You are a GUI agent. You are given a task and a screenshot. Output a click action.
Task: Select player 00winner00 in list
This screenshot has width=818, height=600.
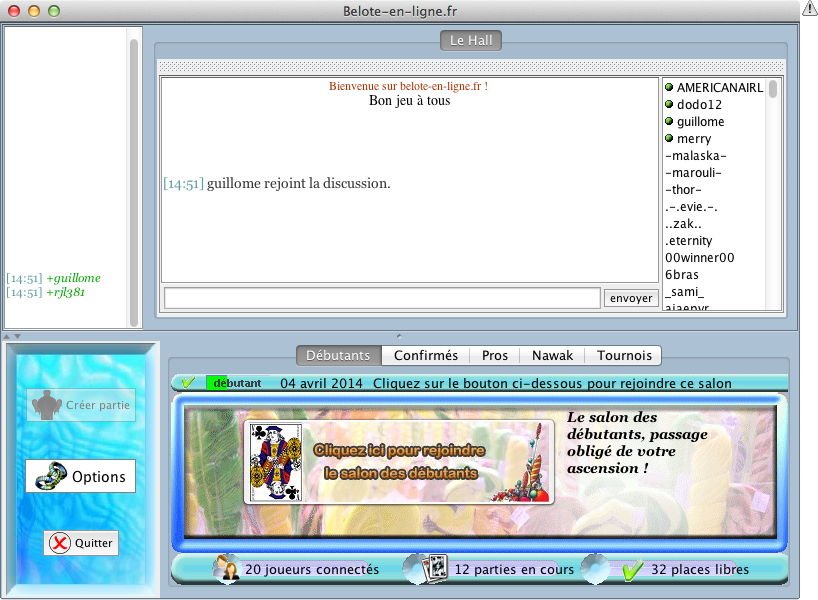[700, 258]
